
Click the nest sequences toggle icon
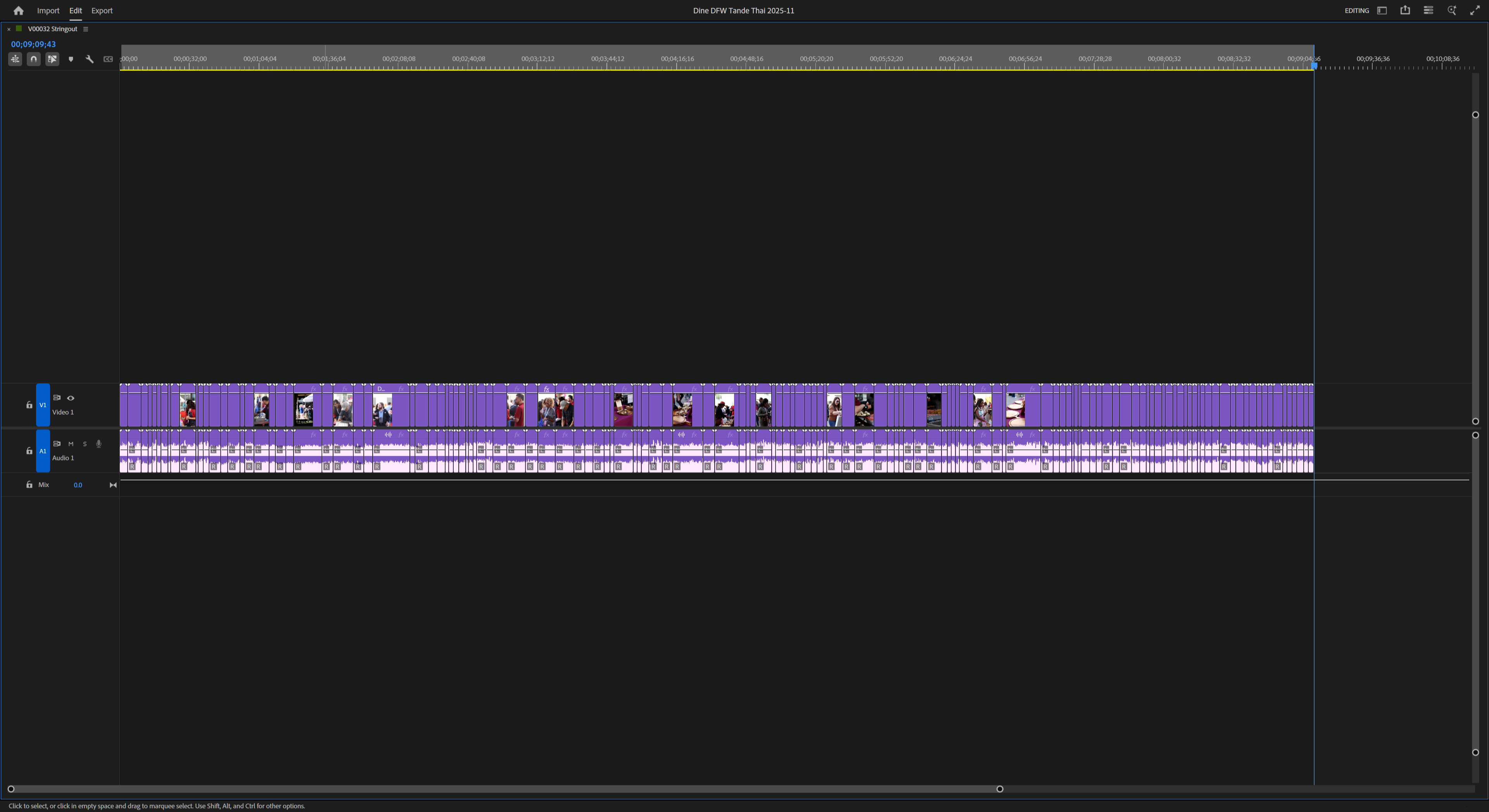click(15, 59)
